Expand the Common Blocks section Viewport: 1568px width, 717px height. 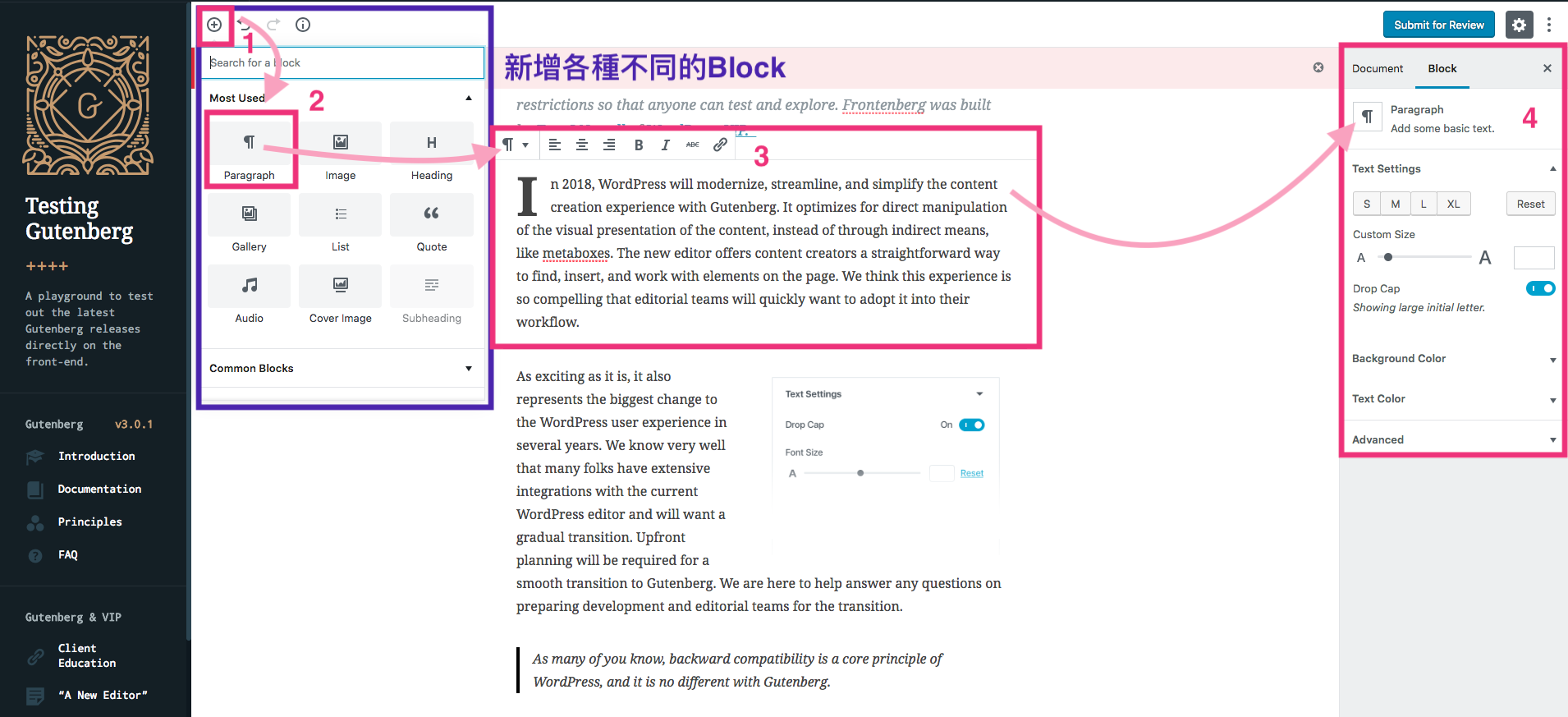click(341, 368)
